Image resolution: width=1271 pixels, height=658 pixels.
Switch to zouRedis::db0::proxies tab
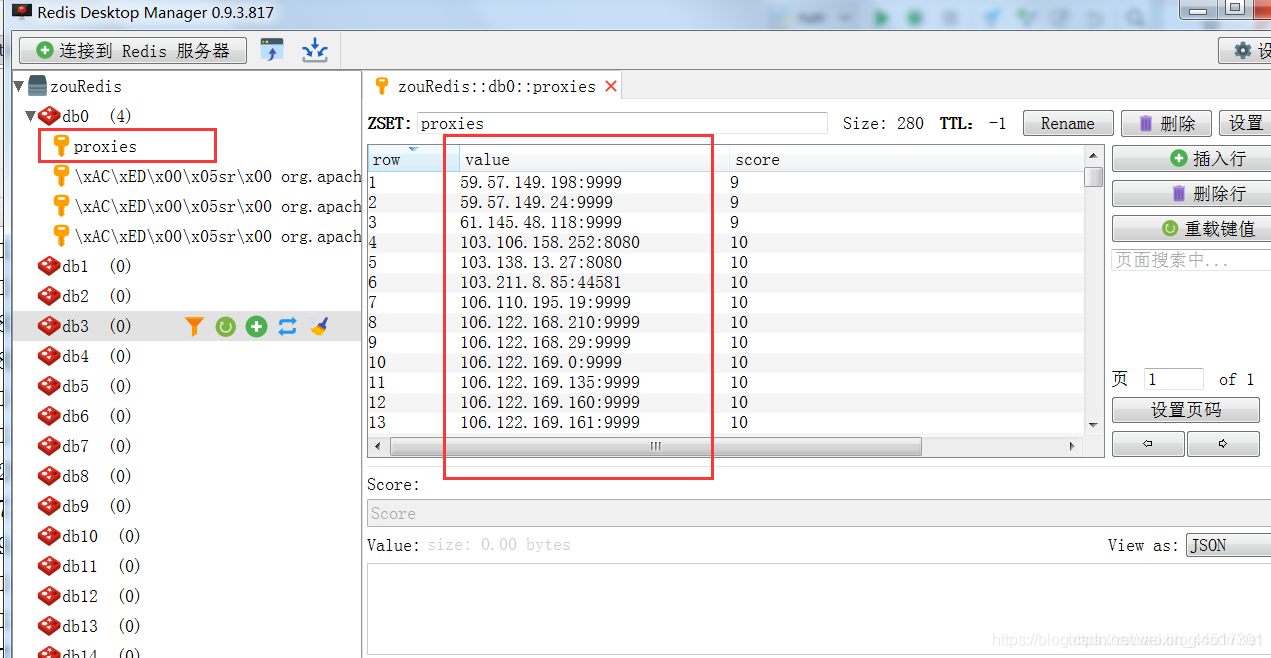point(496,86)
